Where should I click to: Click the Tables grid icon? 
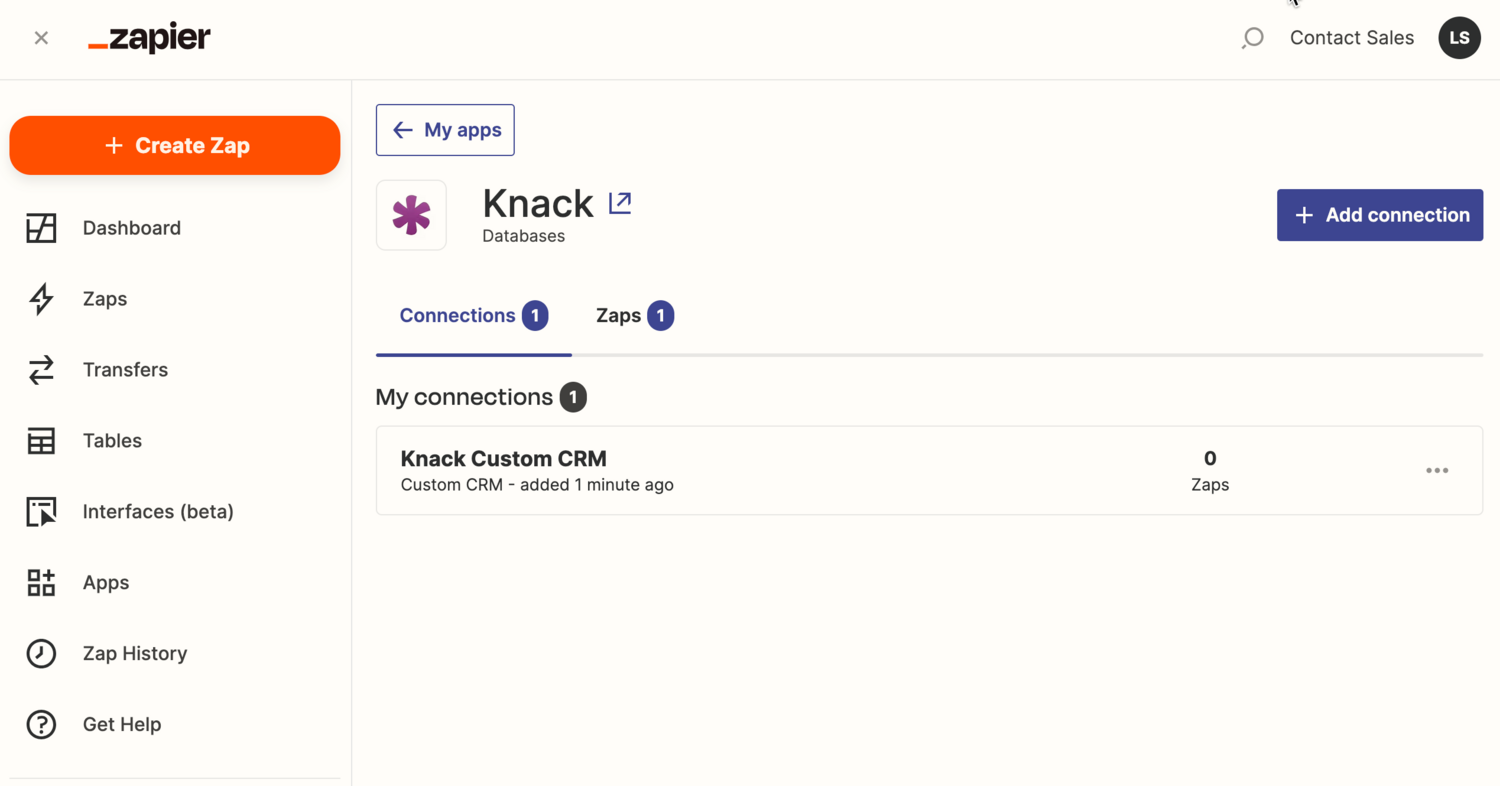coord(41,441)
